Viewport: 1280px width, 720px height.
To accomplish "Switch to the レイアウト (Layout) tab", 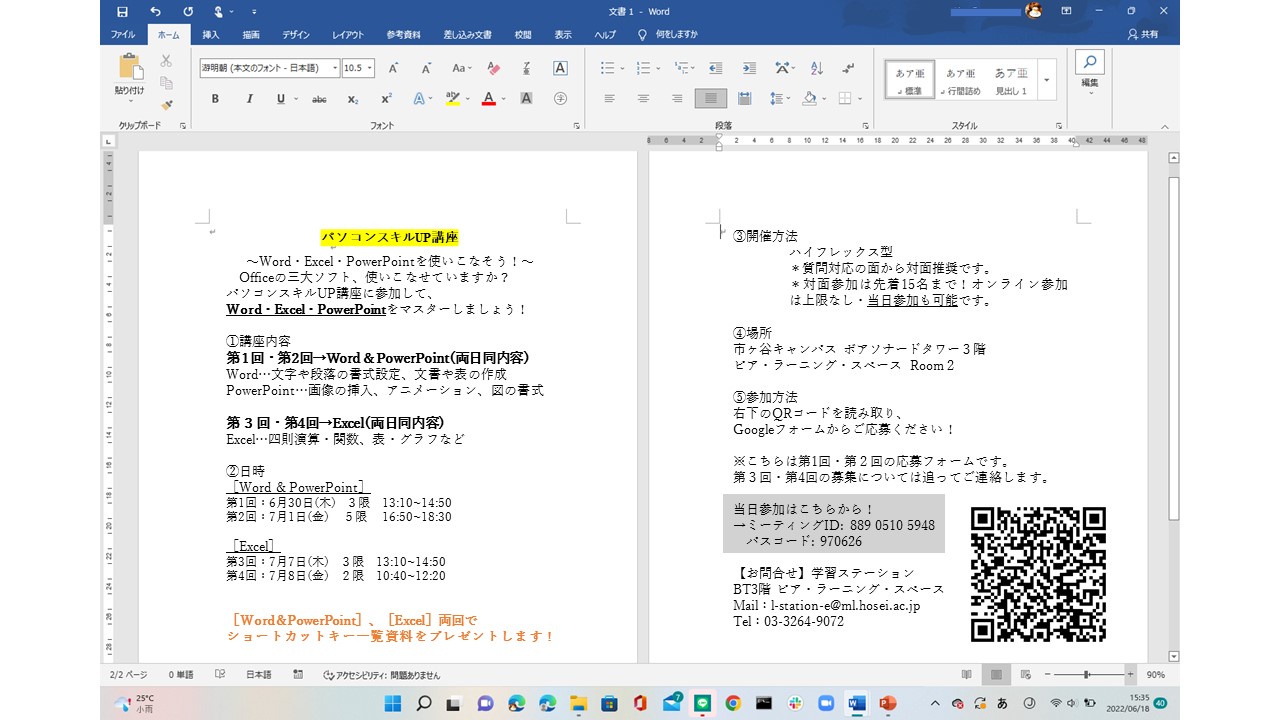I will [348, 34].
